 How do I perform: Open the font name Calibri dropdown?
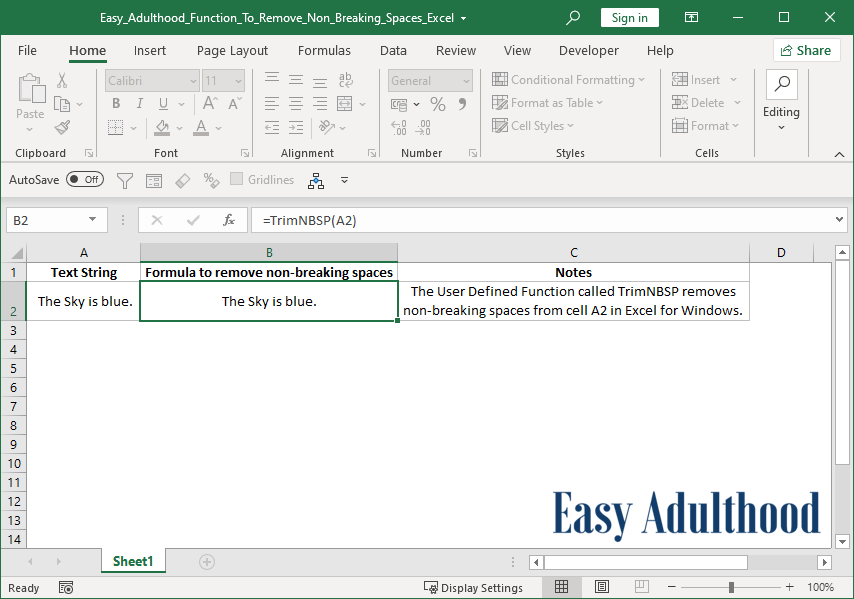[x=193, y=81]
